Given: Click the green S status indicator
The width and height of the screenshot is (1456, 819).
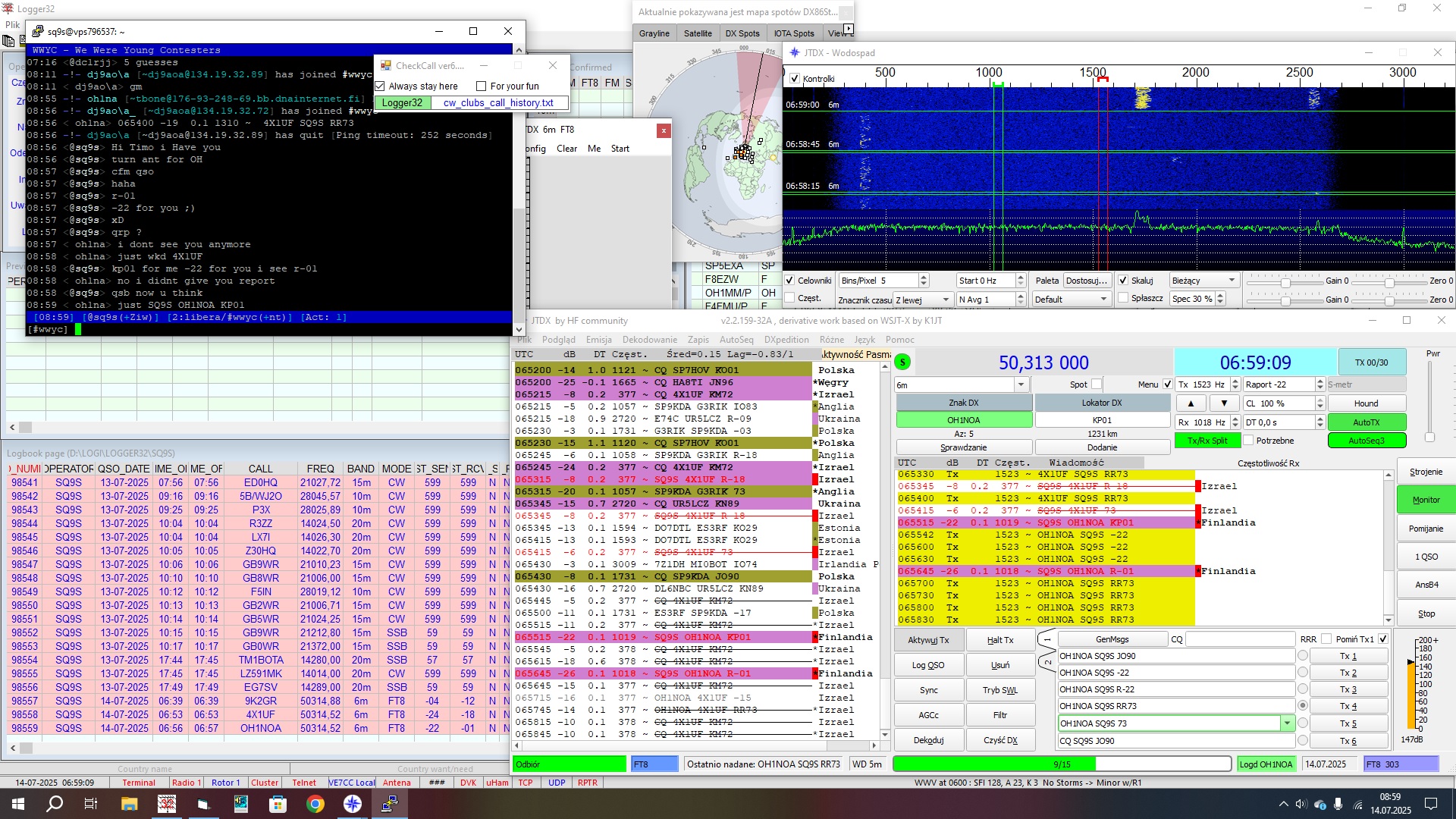Looking at the screenshot, I should pos(902,362).
